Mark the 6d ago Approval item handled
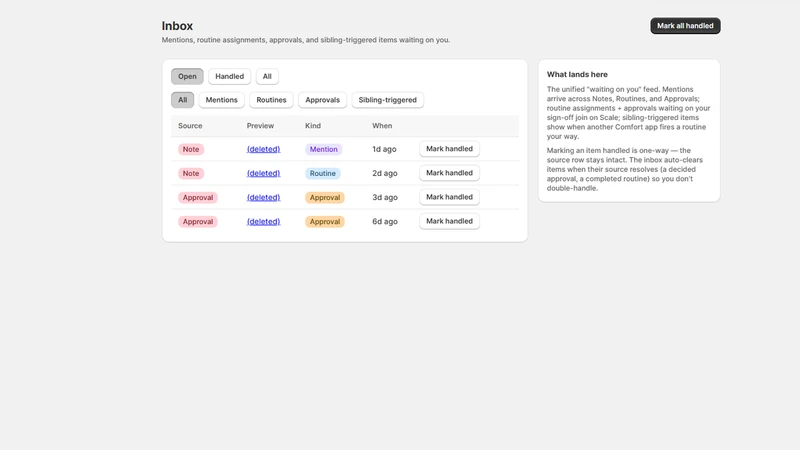Viewport: 800px width, 450px height. (449, 221)
